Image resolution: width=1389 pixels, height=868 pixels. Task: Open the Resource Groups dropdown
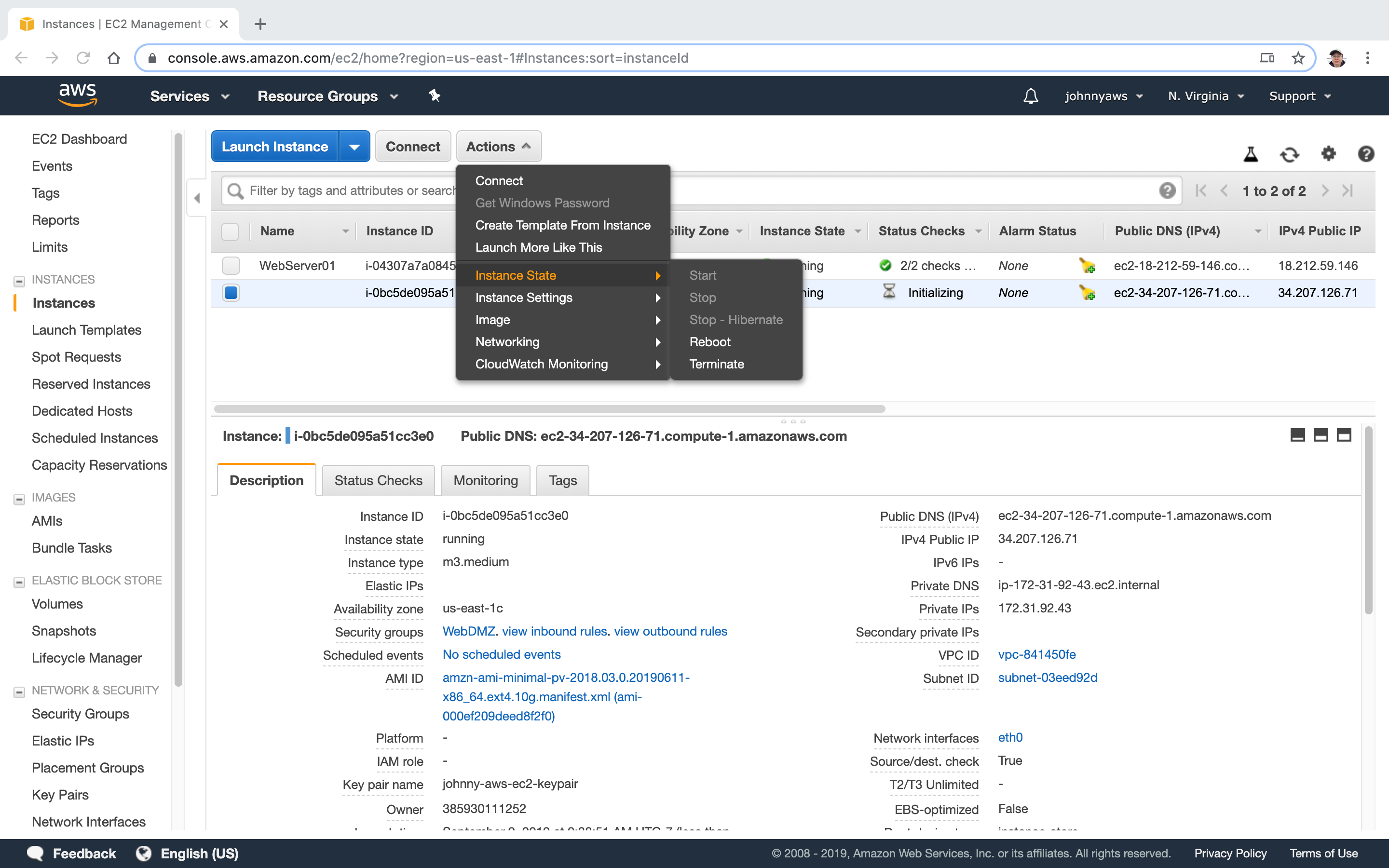(328, 96)
